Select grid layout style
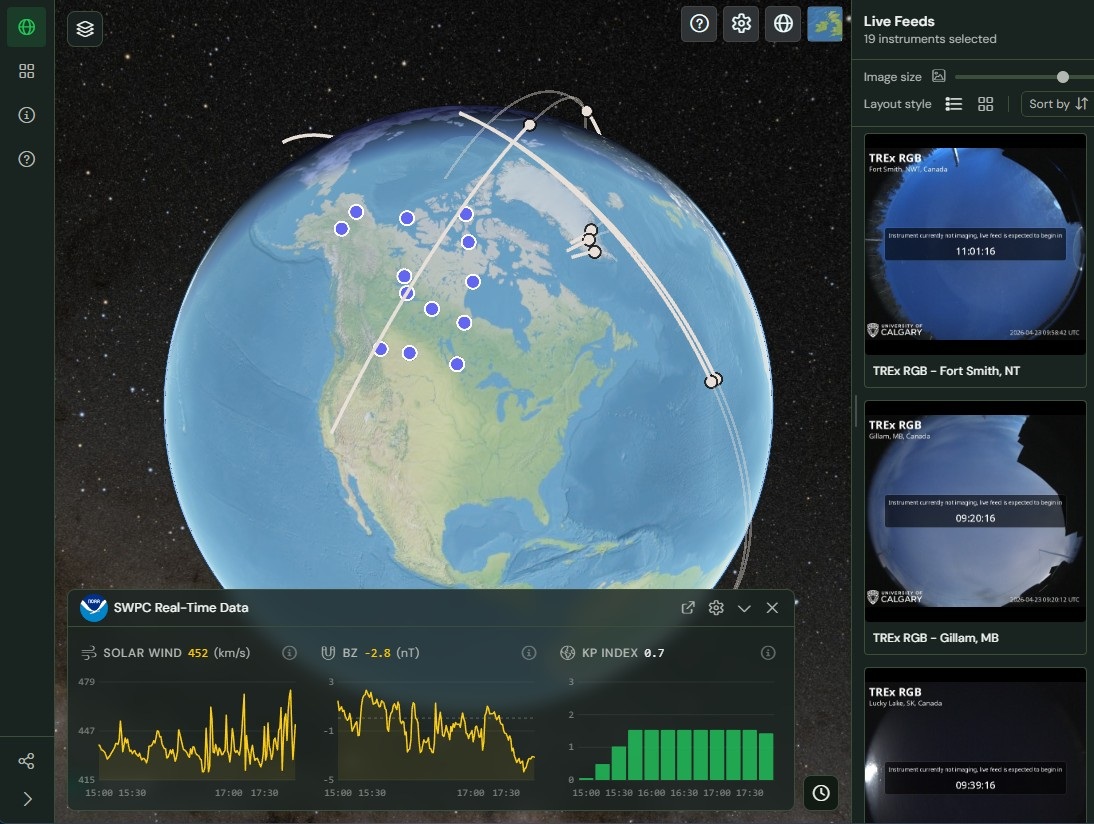The height and width of the screenshot is (824, 1094). click(985, 104)
